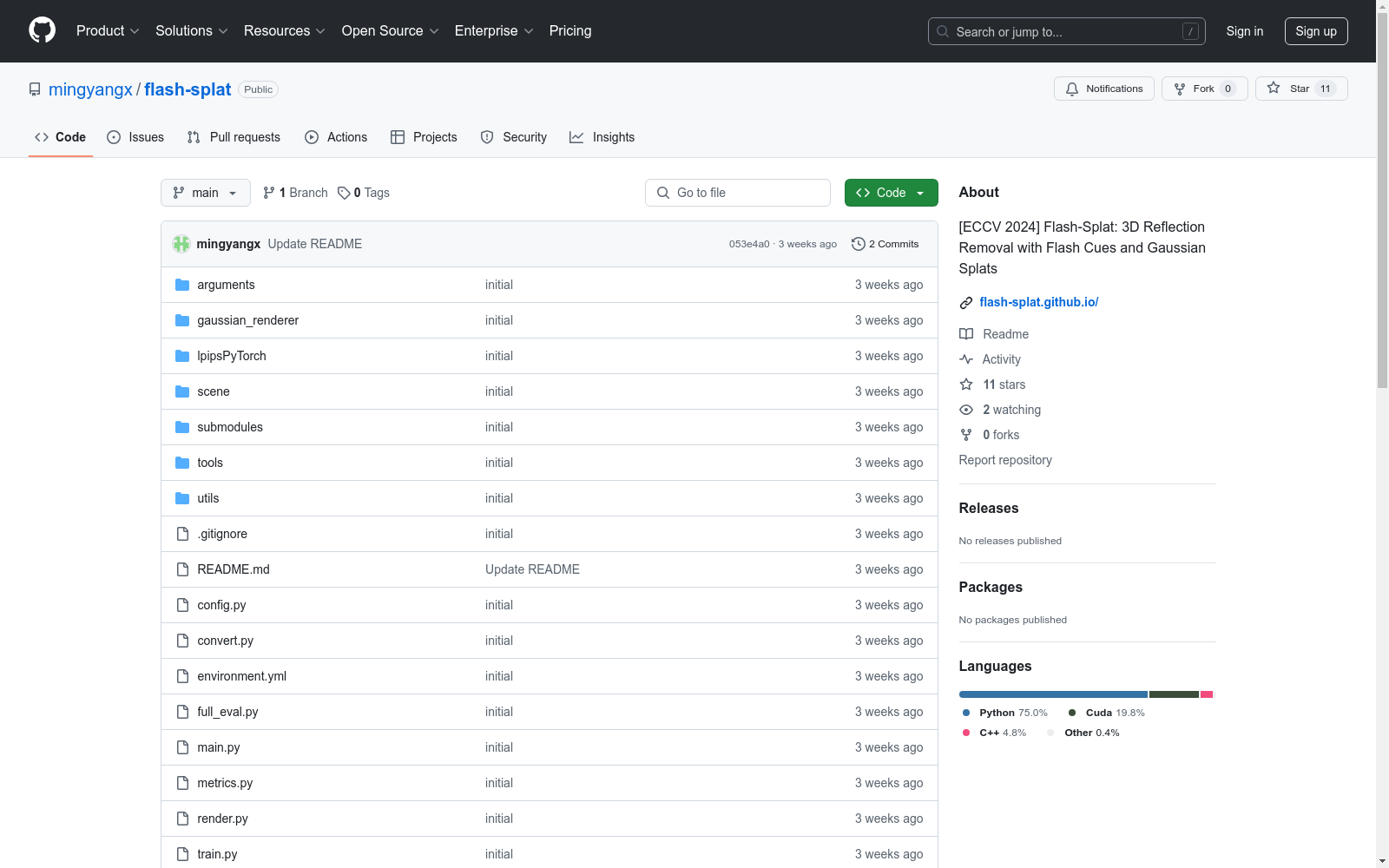Switch to the Security tab
Viewport: 1389px width, 868px height.
pos(514,137)
